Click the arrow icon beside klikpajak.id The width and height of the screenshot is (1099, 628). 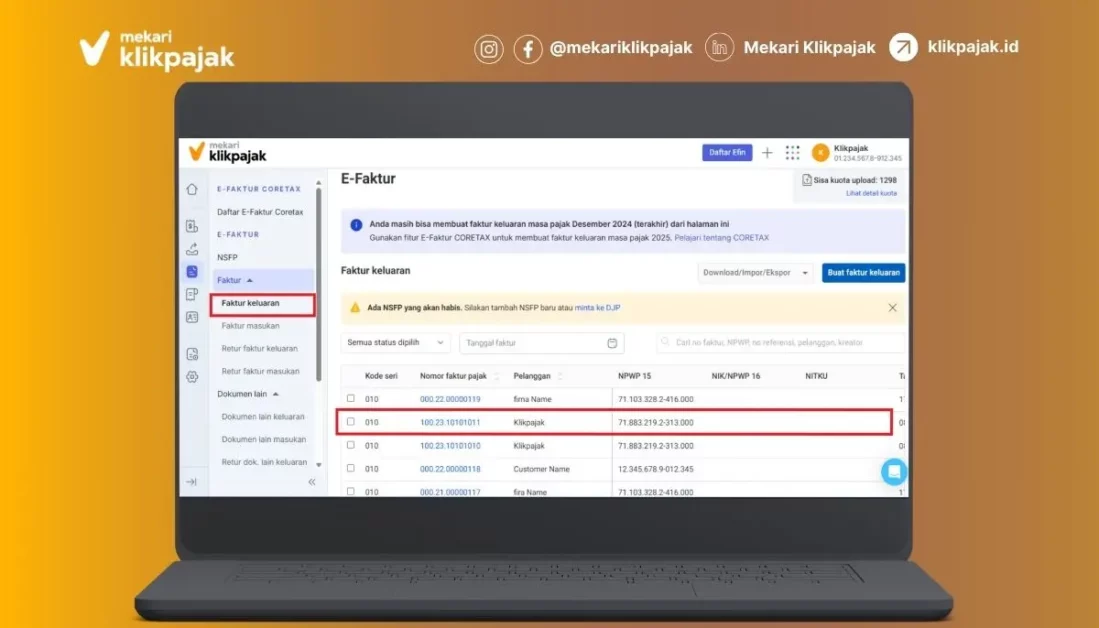pos(903,48)
